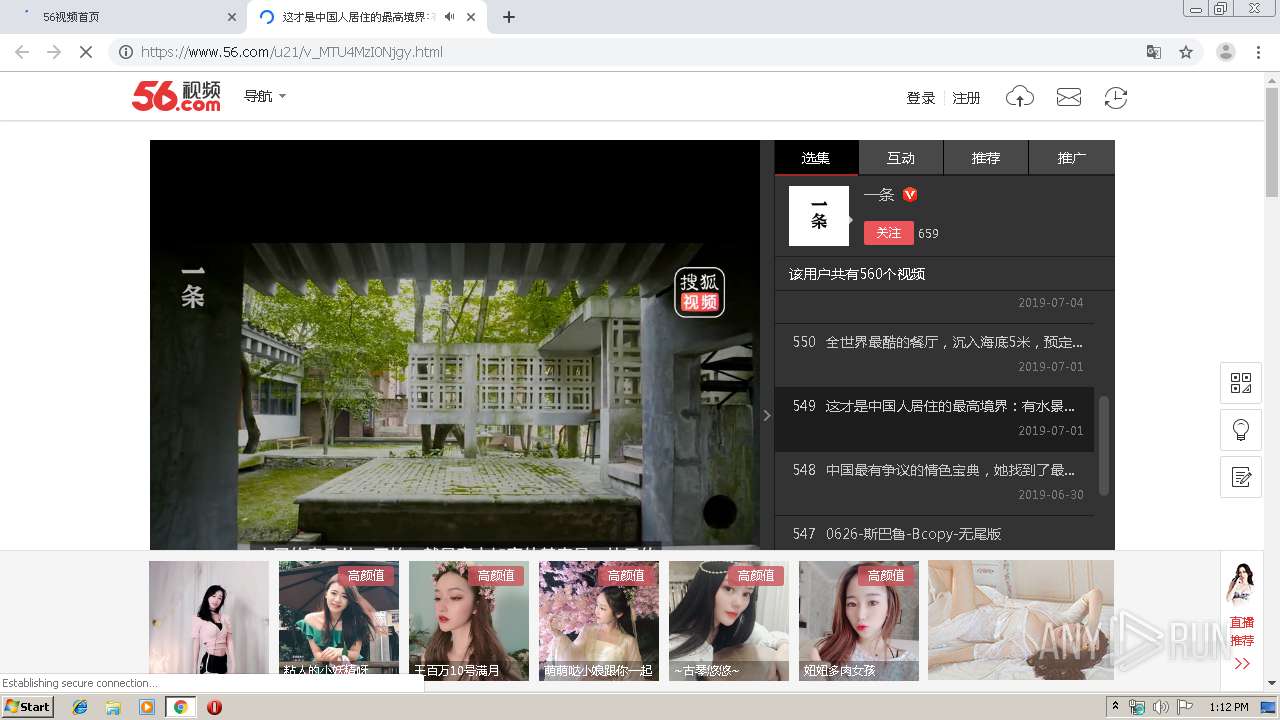This screenshot has width=1280, height=720.
Task: Show hidden system tray icons
Action: (1115, 707)
